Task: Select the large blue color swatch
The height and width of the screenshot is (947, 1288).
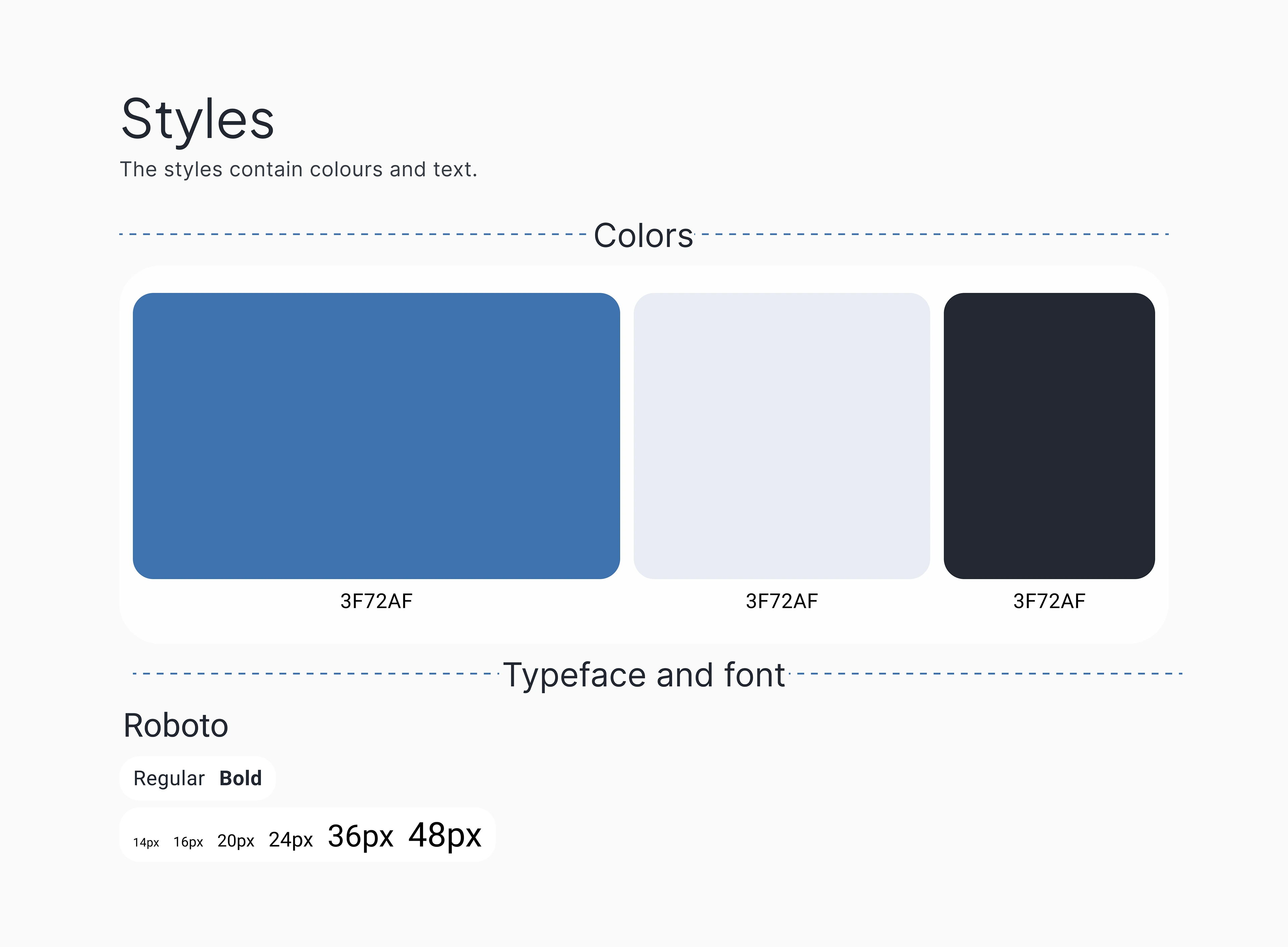Action: (376, 436)
